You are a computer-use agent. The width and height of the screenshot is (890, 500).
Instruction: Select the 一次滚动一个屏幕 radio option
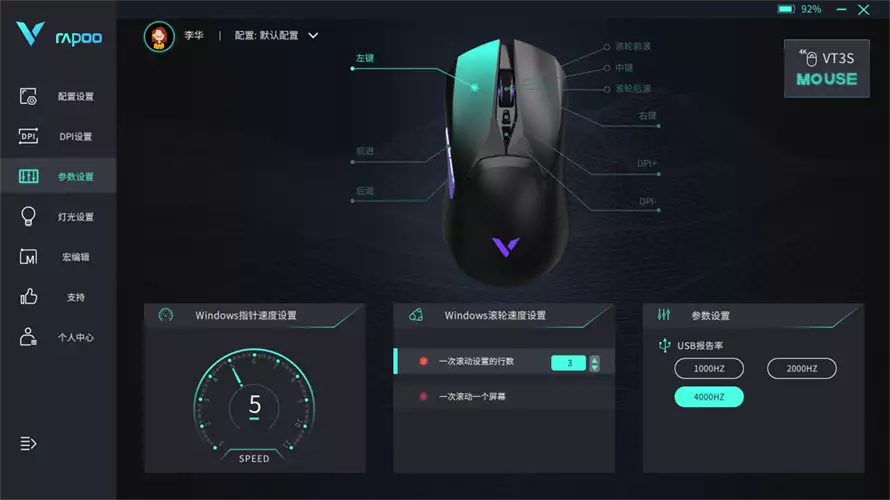point(423,396)
